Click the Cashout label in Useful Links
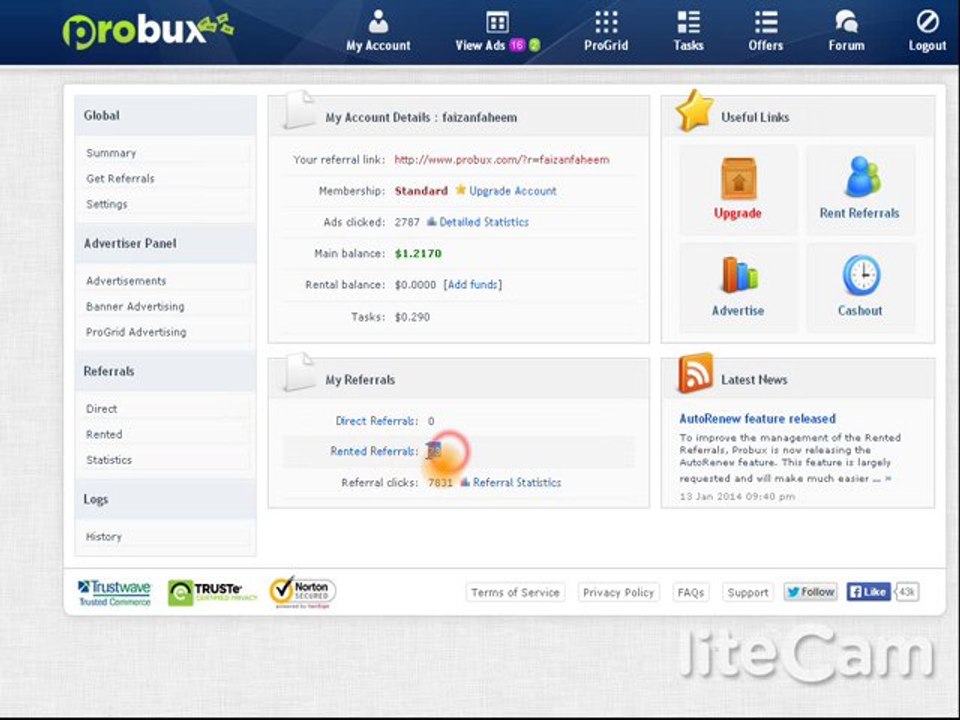Image resolution: width=960 pixels, height=720 pixels. 860,310
